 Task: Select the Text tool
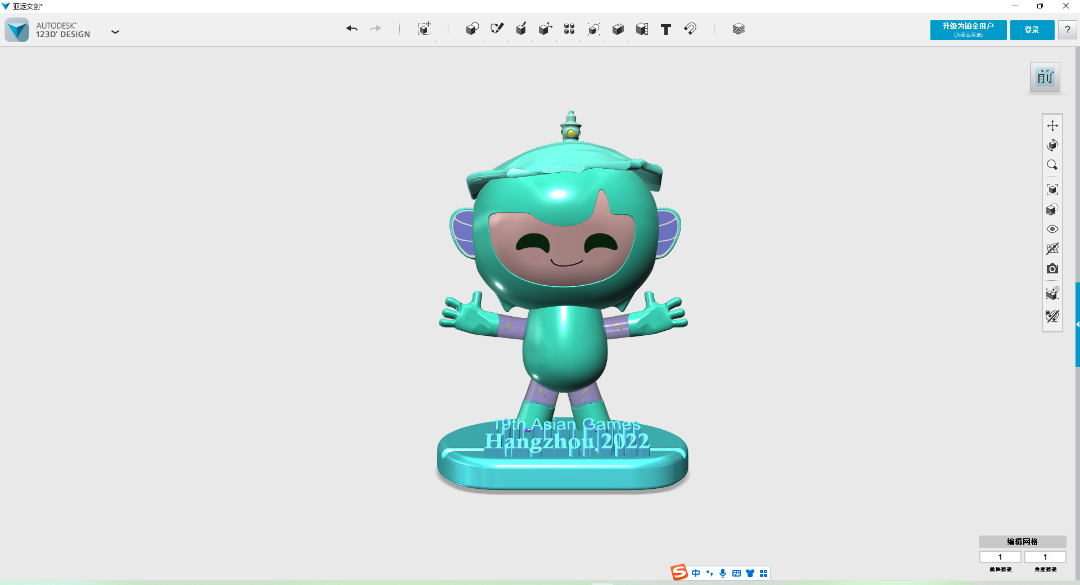coord(666,30)
